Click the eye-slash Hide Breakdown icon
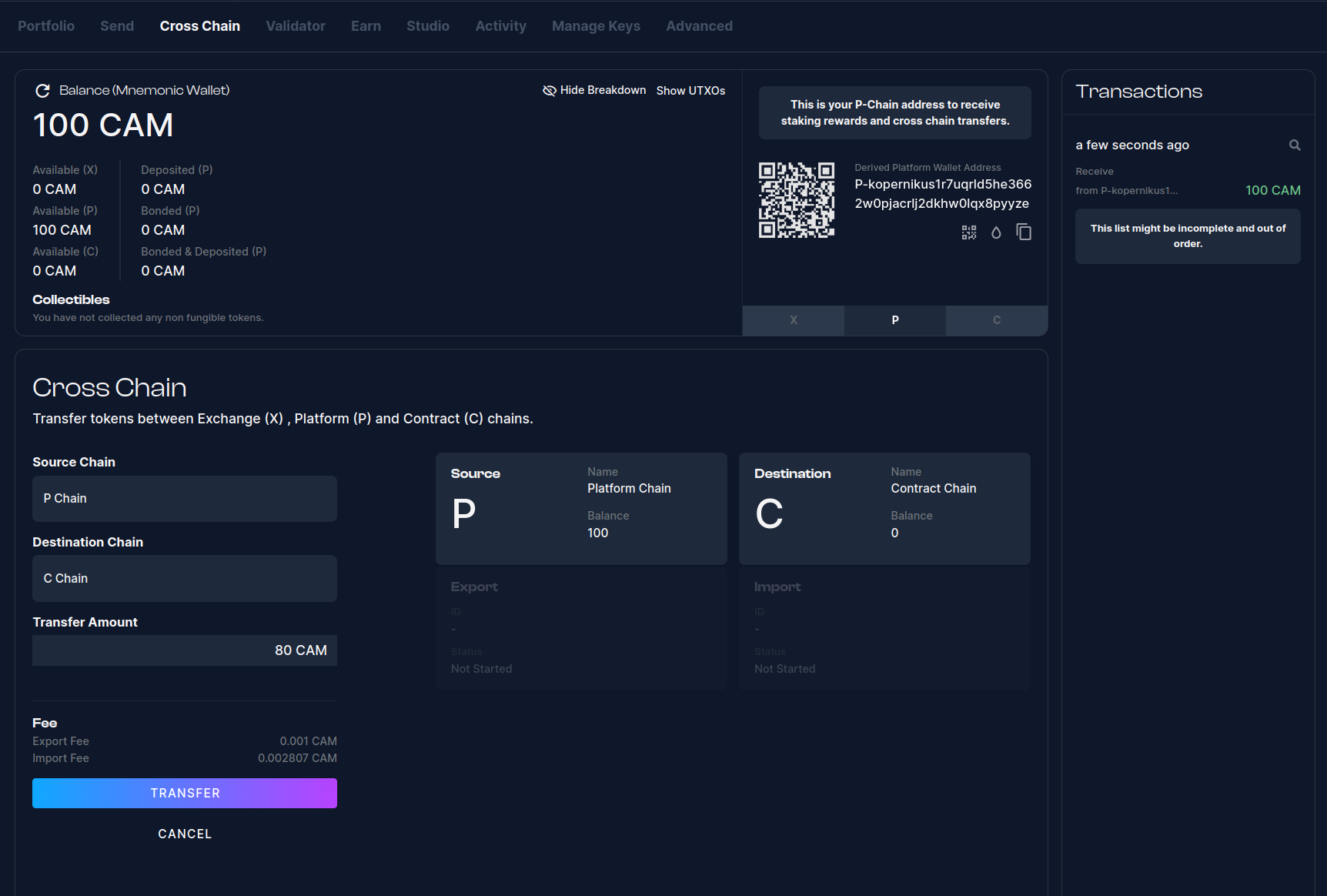This screenshot has width=1327, height=896. click(x=550, y=91)
